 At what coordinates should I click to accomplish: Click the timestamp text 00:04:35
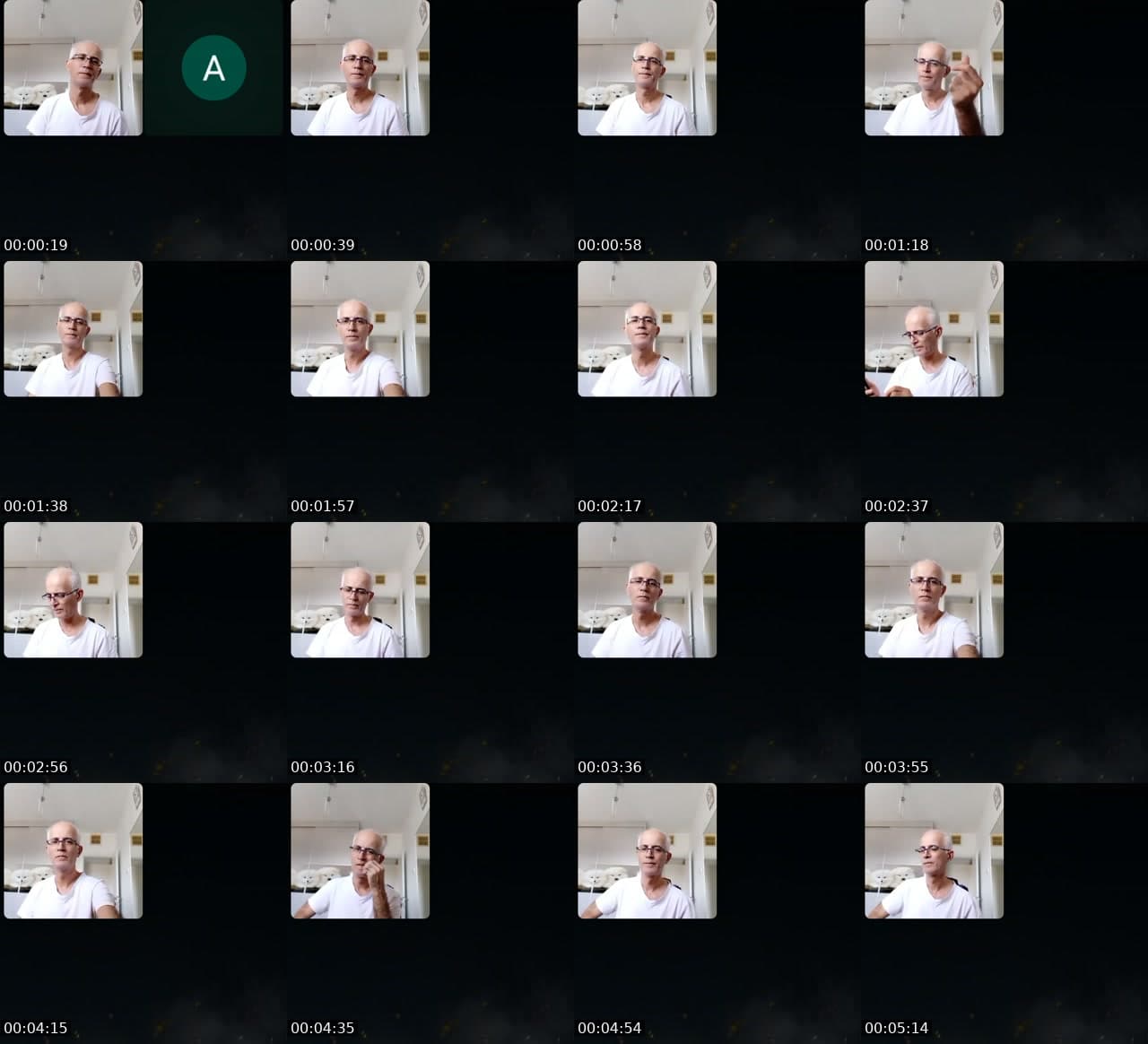pos(323,1028)
